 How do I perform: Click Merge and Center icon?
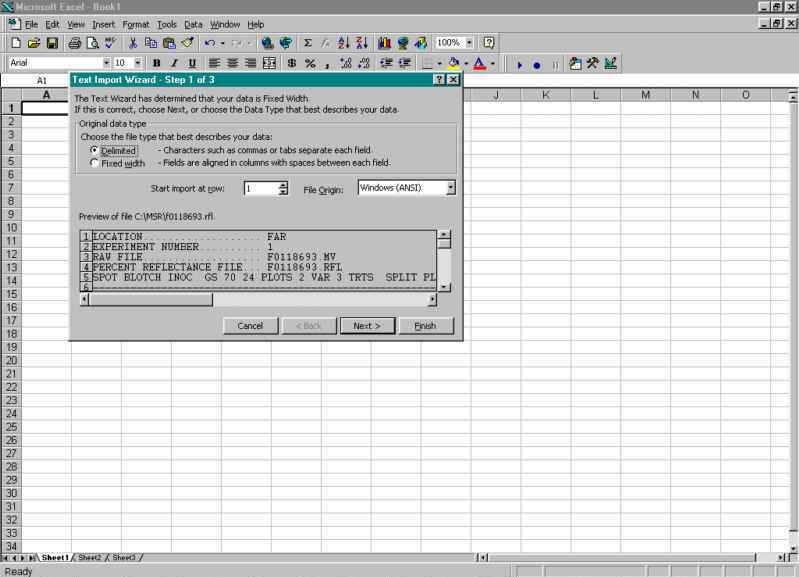tap(269, 63)
